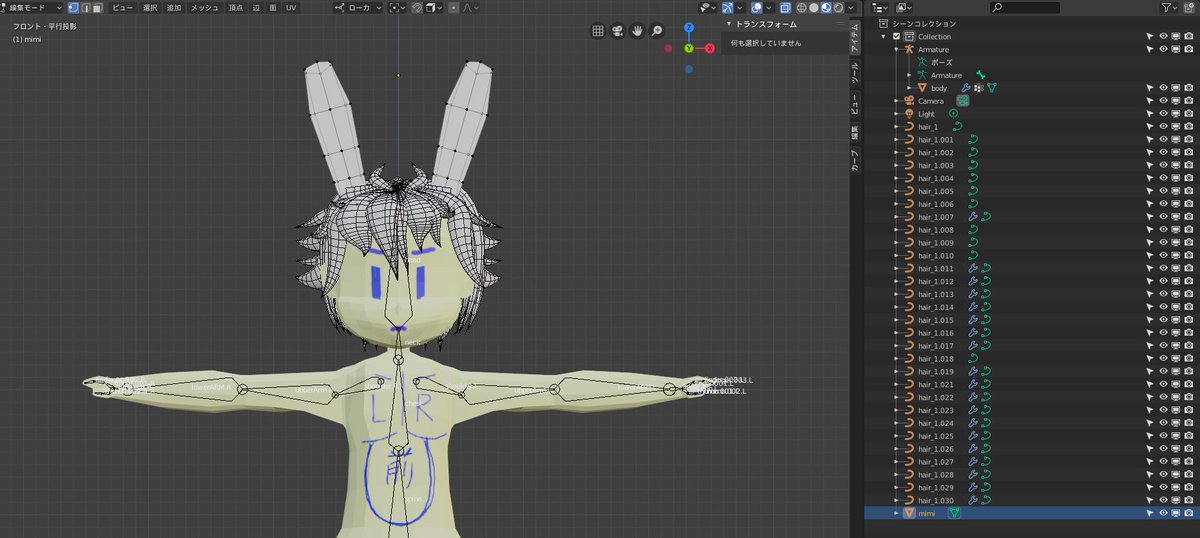Viewport: 1200px width, 538px height.
Task: Hide hair_1.010 with eye icon
Action: click(x=1164, y=256)
